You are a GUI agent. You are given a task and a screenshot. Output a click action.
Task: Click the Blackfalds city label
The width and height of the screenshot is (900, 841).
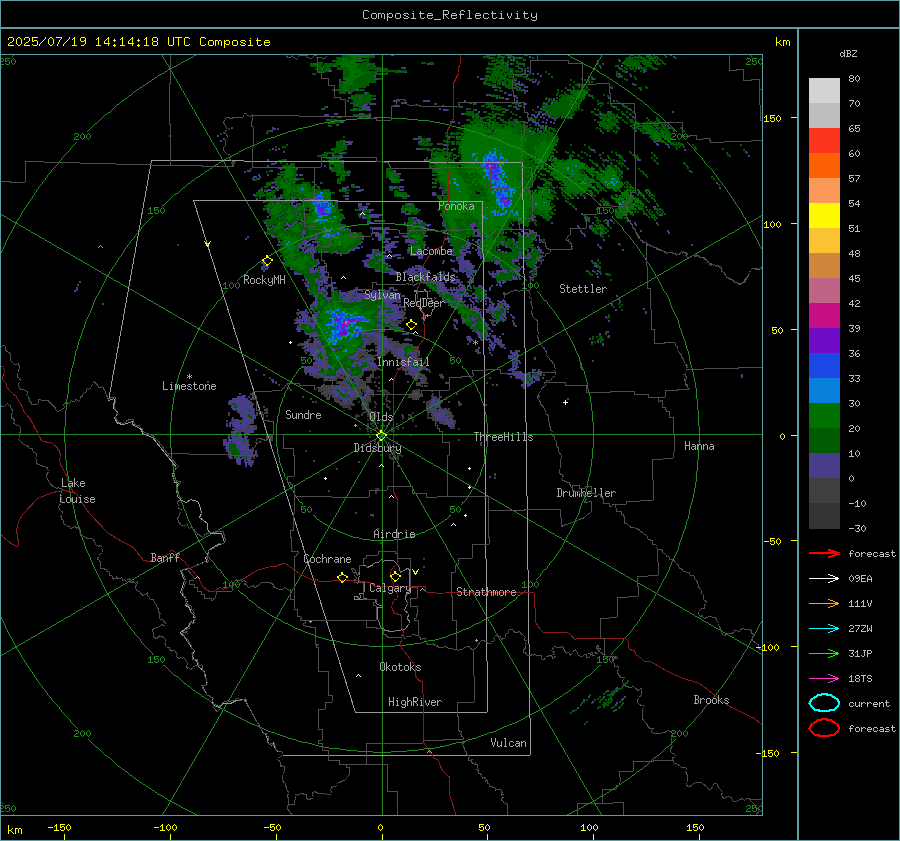(x=425, y=277)
